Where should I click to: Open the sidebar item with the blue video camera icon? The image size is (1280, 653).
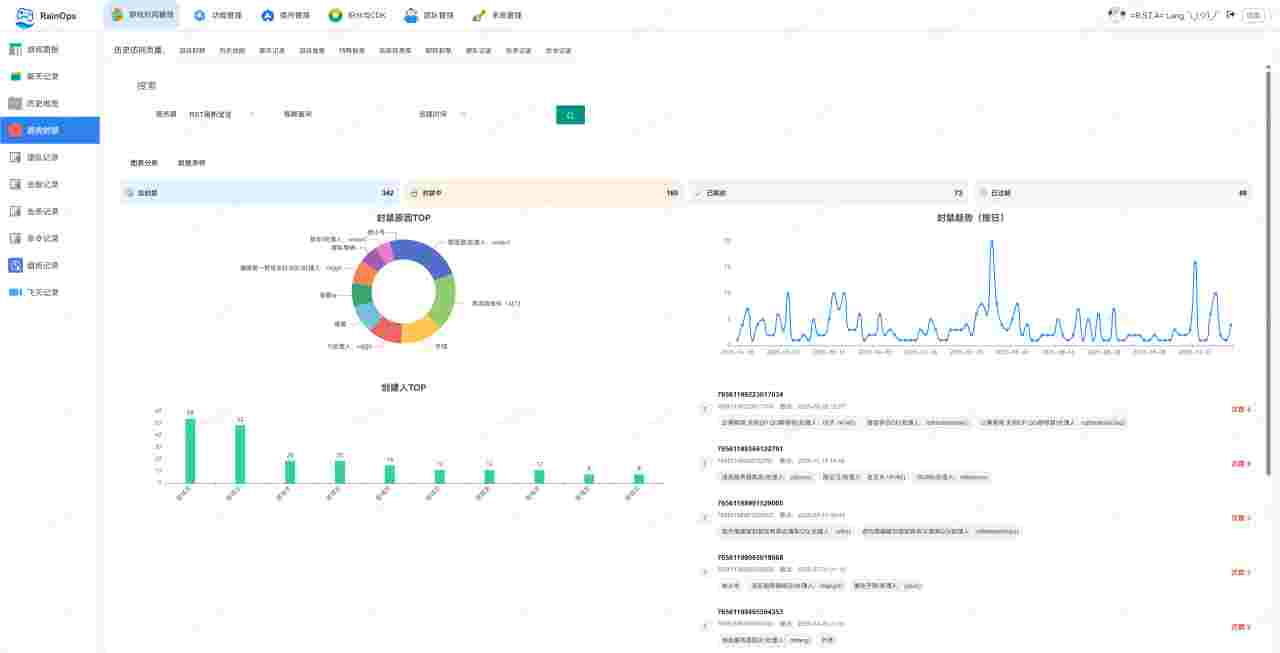tap(15, 292)
